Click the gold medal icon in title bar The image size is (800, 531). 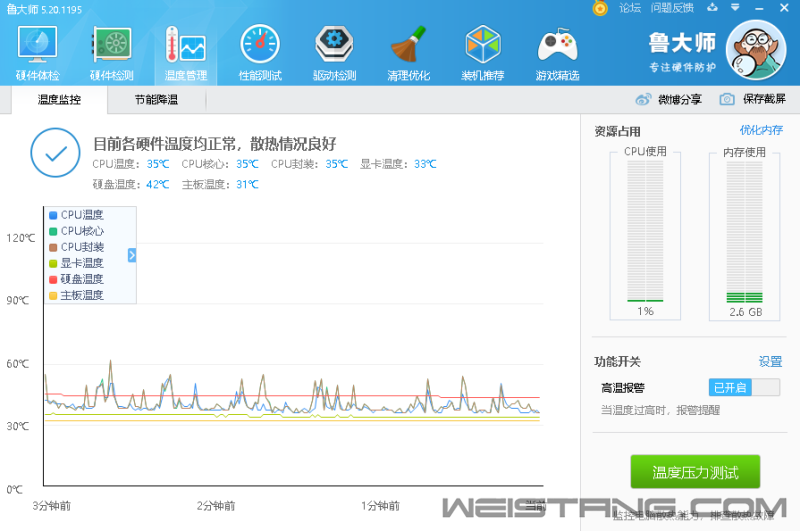(600, 8)
